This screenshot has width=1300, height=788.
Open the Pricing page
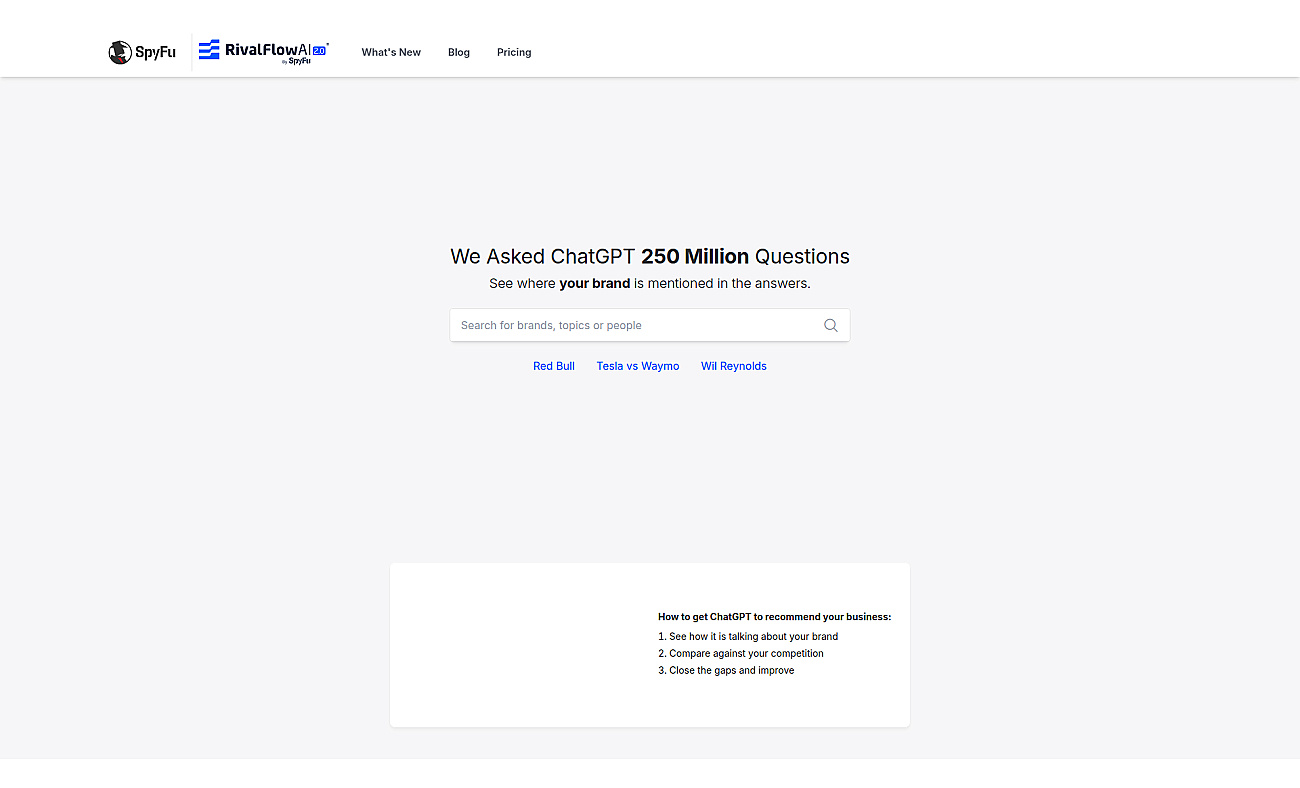514,52
